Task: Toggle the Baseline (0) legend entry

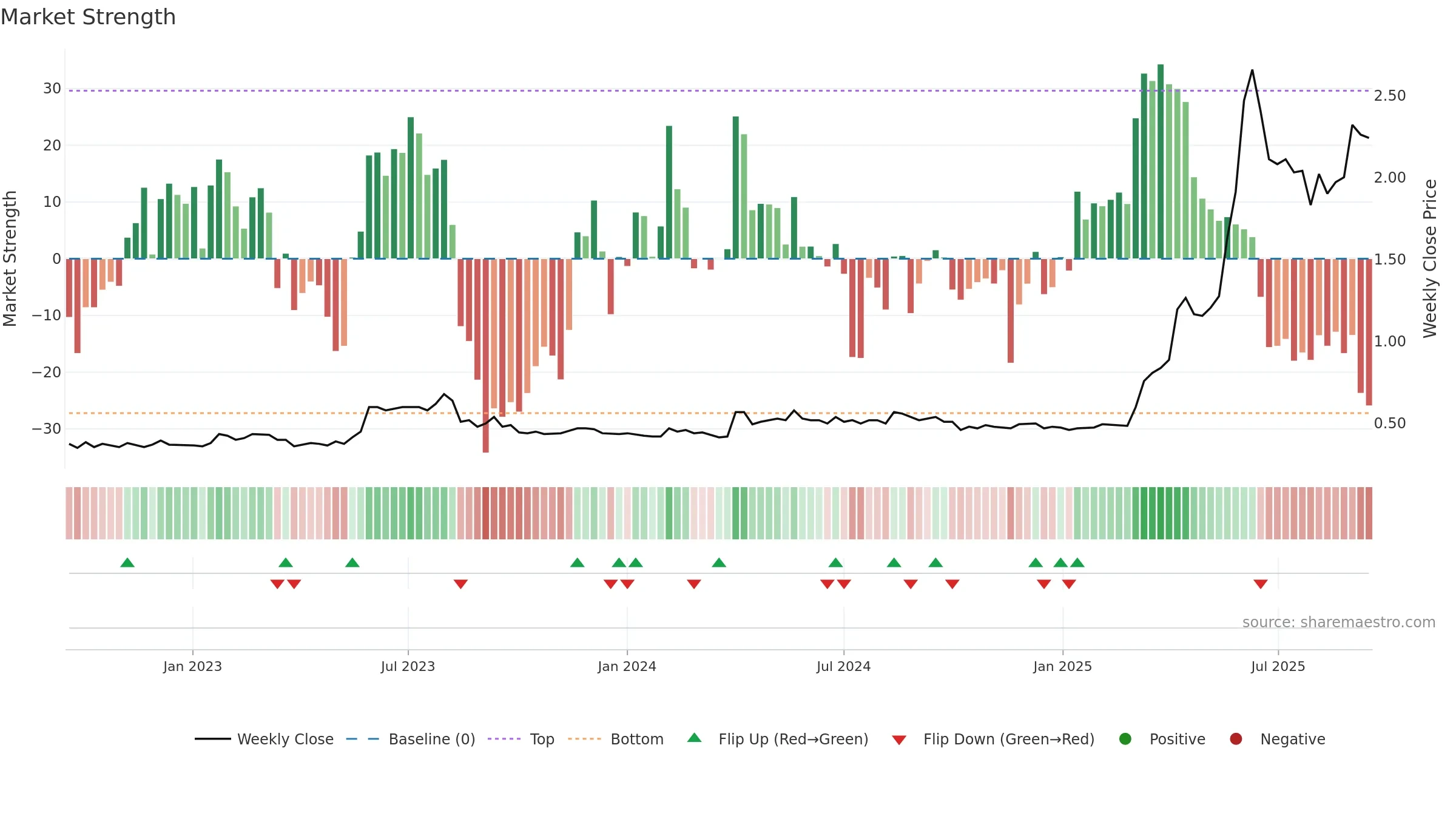Action: click(411, 739)
